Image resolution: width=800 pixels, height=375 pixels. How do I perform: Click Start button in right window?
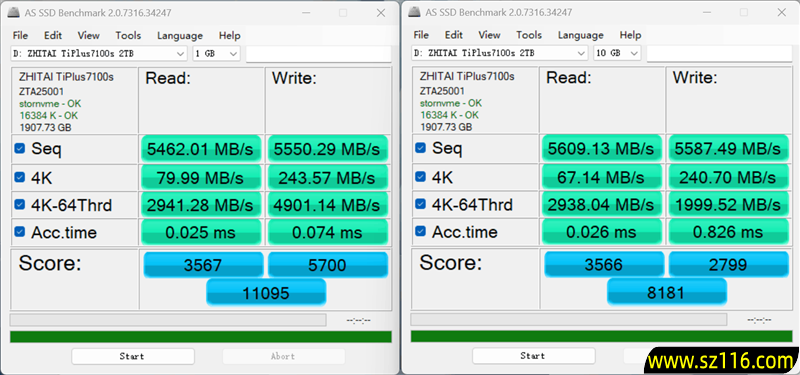[x=534, y=356]
